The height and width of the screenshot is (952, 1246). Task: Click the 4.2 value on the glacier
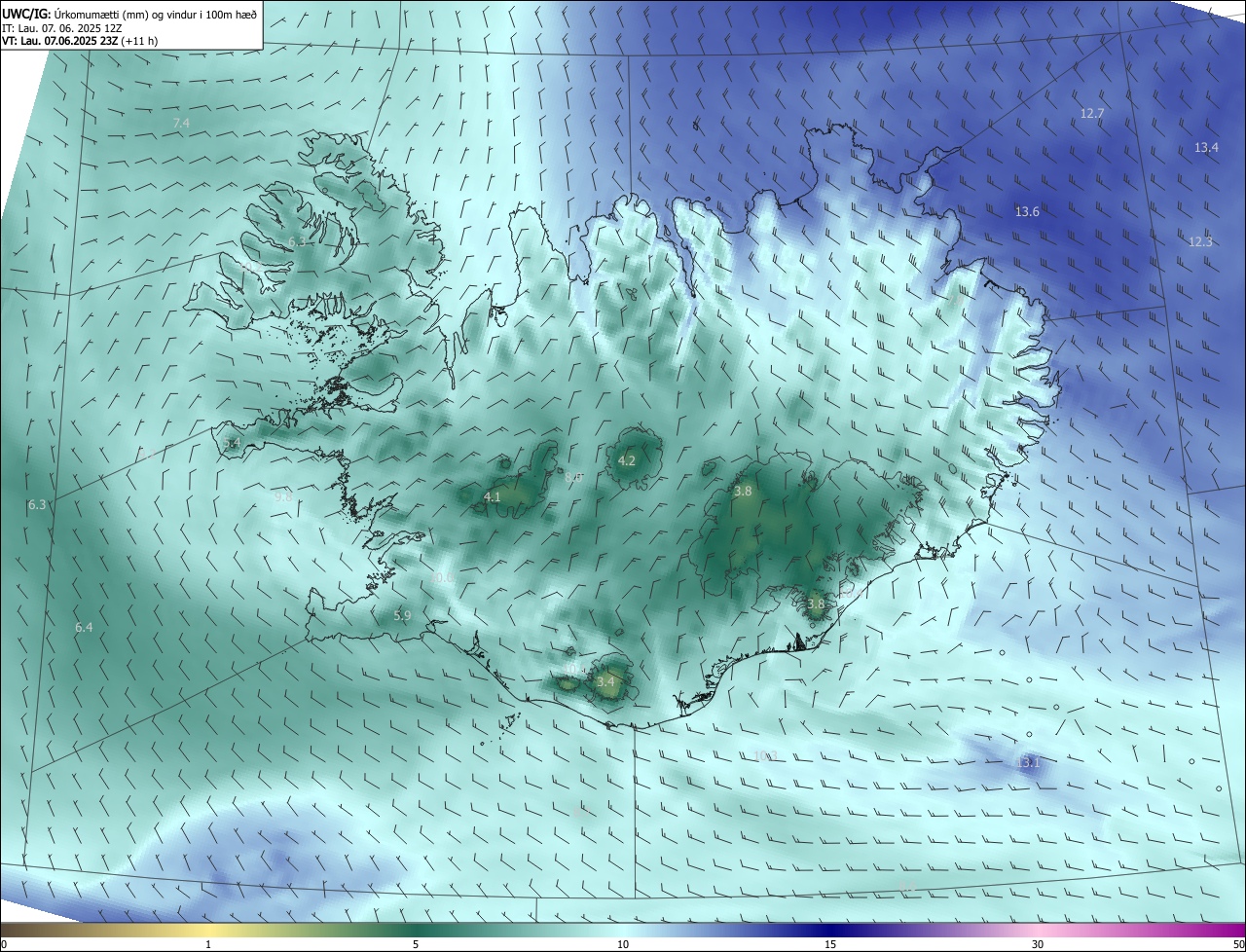627,460
